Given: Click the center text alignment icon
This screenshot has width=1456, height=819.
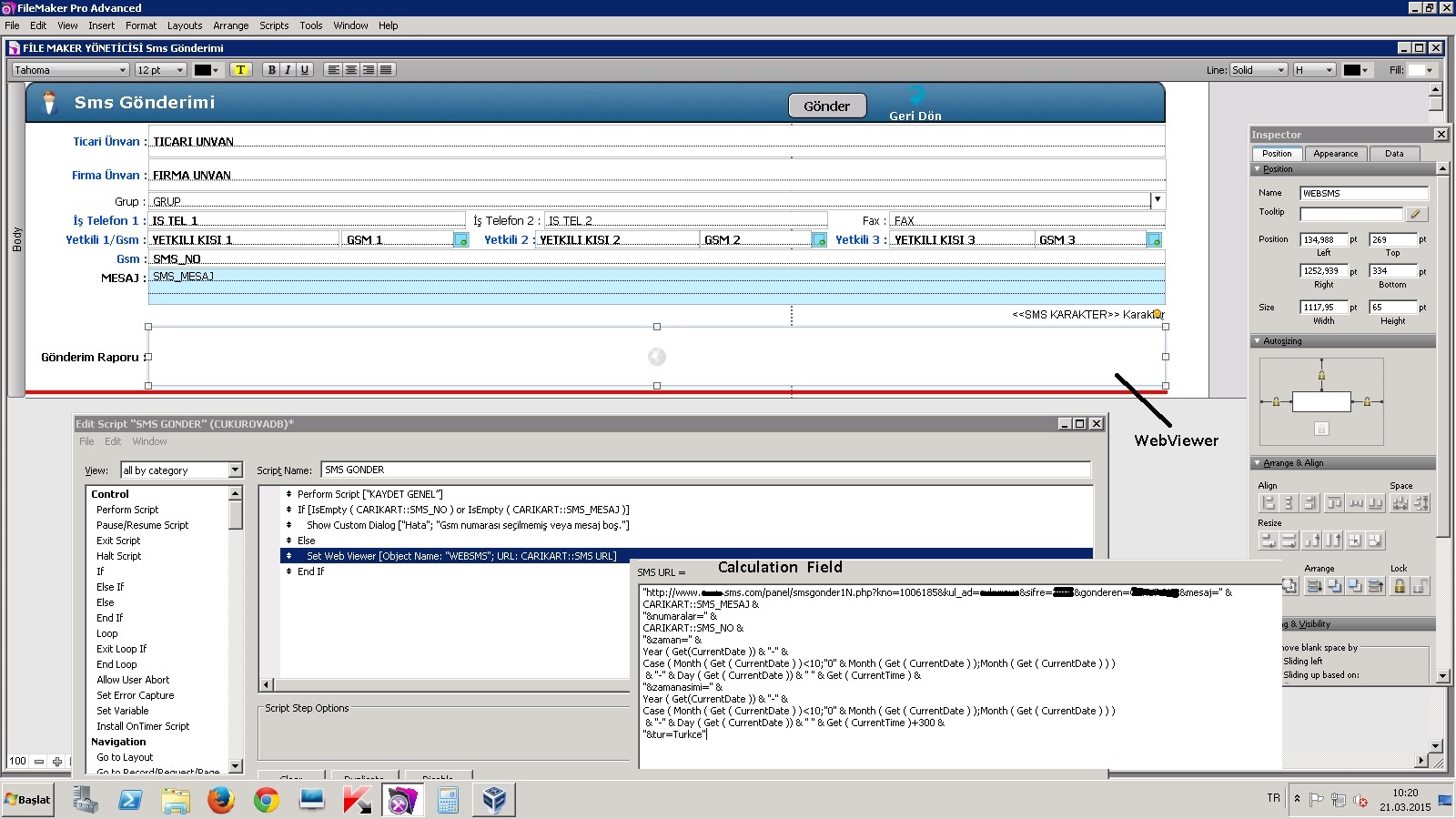Looking at the screenshot, I should point(351,70).
